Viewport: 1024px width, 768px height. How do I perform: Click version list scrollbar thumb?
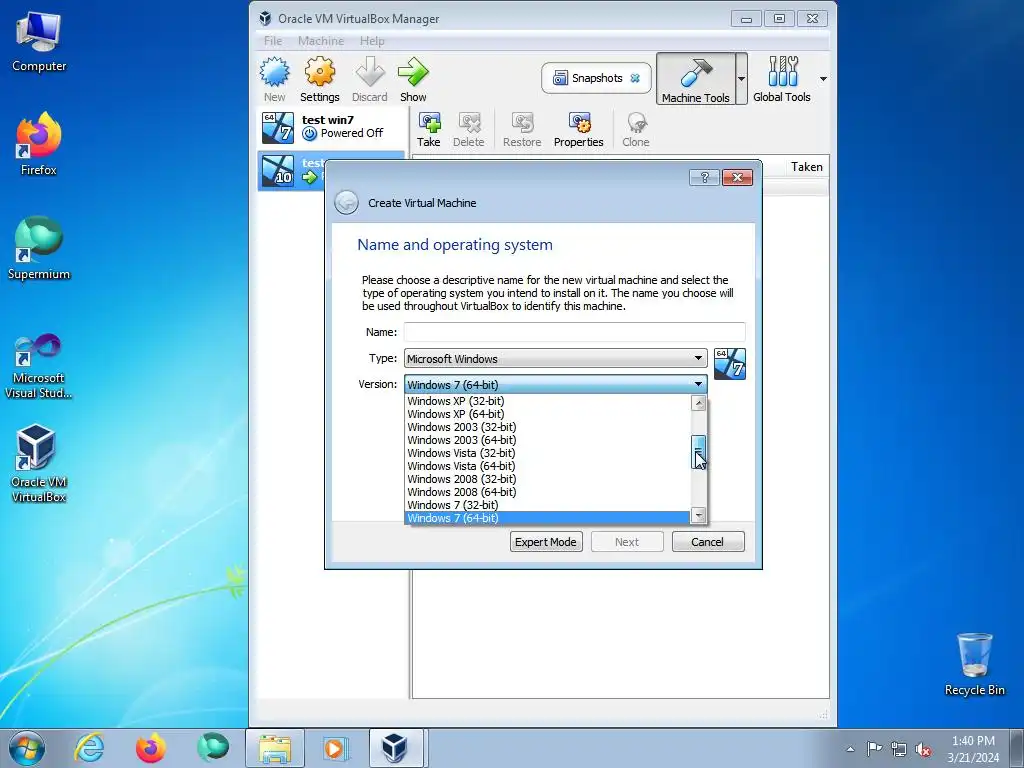click(698, 452)
